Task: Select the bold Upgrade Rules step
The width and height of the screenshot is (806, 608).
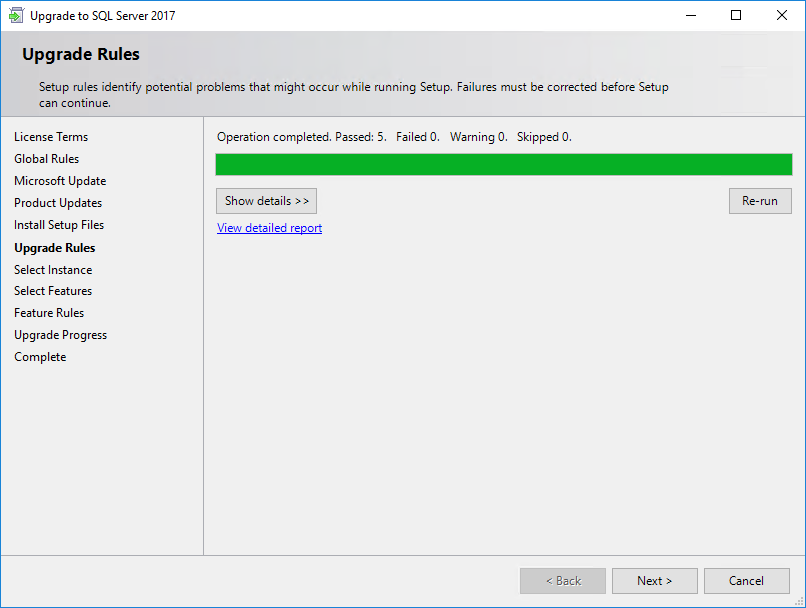Action: point(54,248)
